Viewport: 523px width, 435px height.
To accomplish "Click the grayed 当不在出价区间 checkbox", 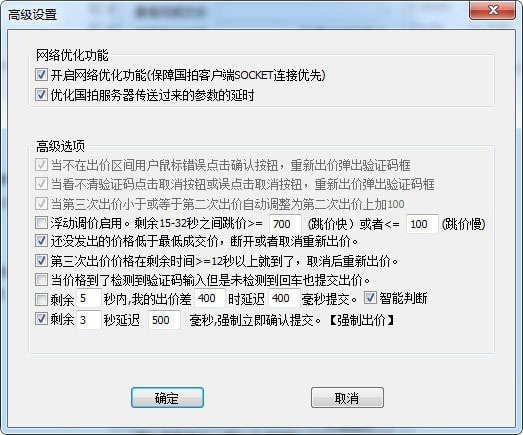I will [41, 164].
